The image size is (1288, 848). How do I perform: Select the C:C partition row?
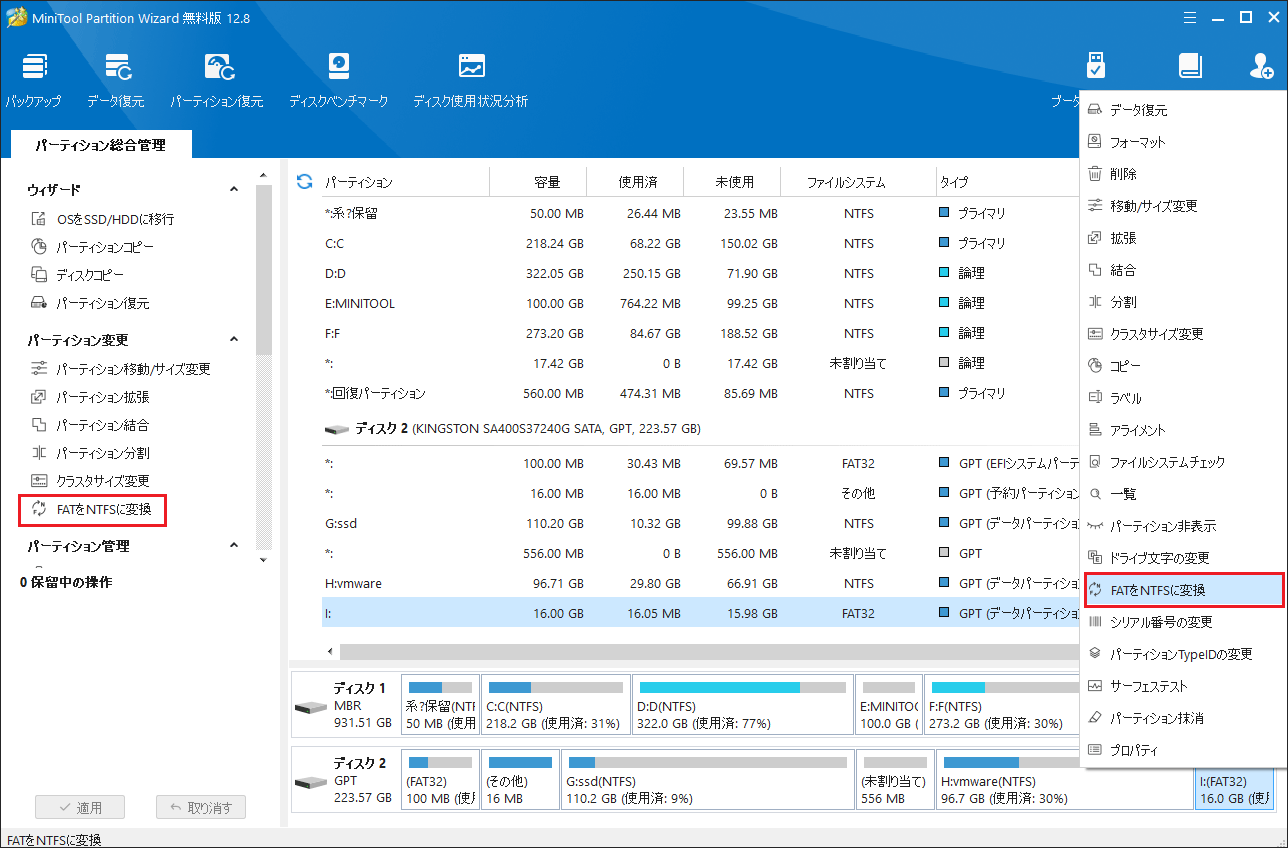[x=700, y=243]
